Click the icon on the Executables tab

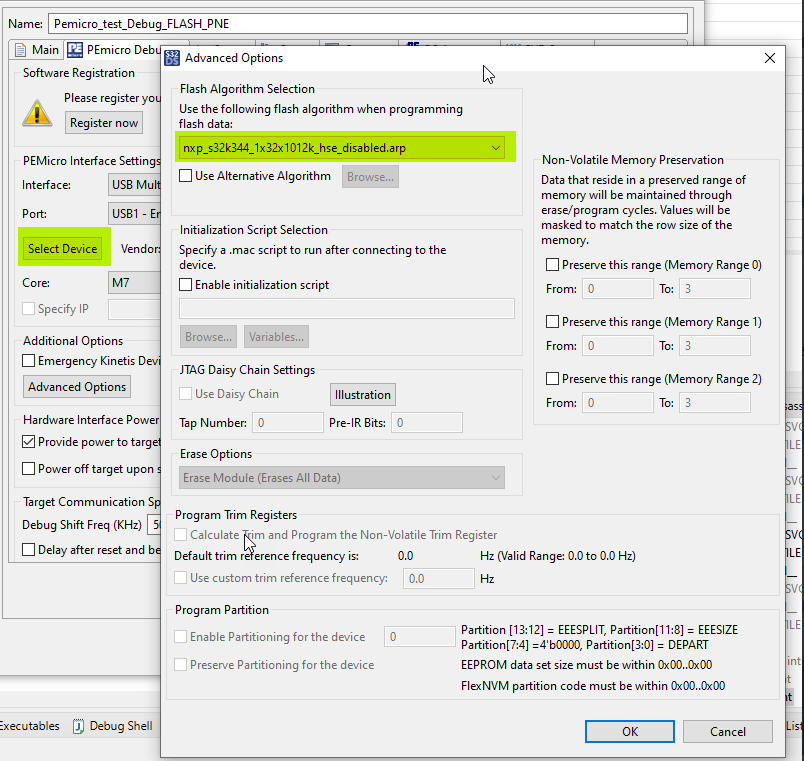pos(4,726)
